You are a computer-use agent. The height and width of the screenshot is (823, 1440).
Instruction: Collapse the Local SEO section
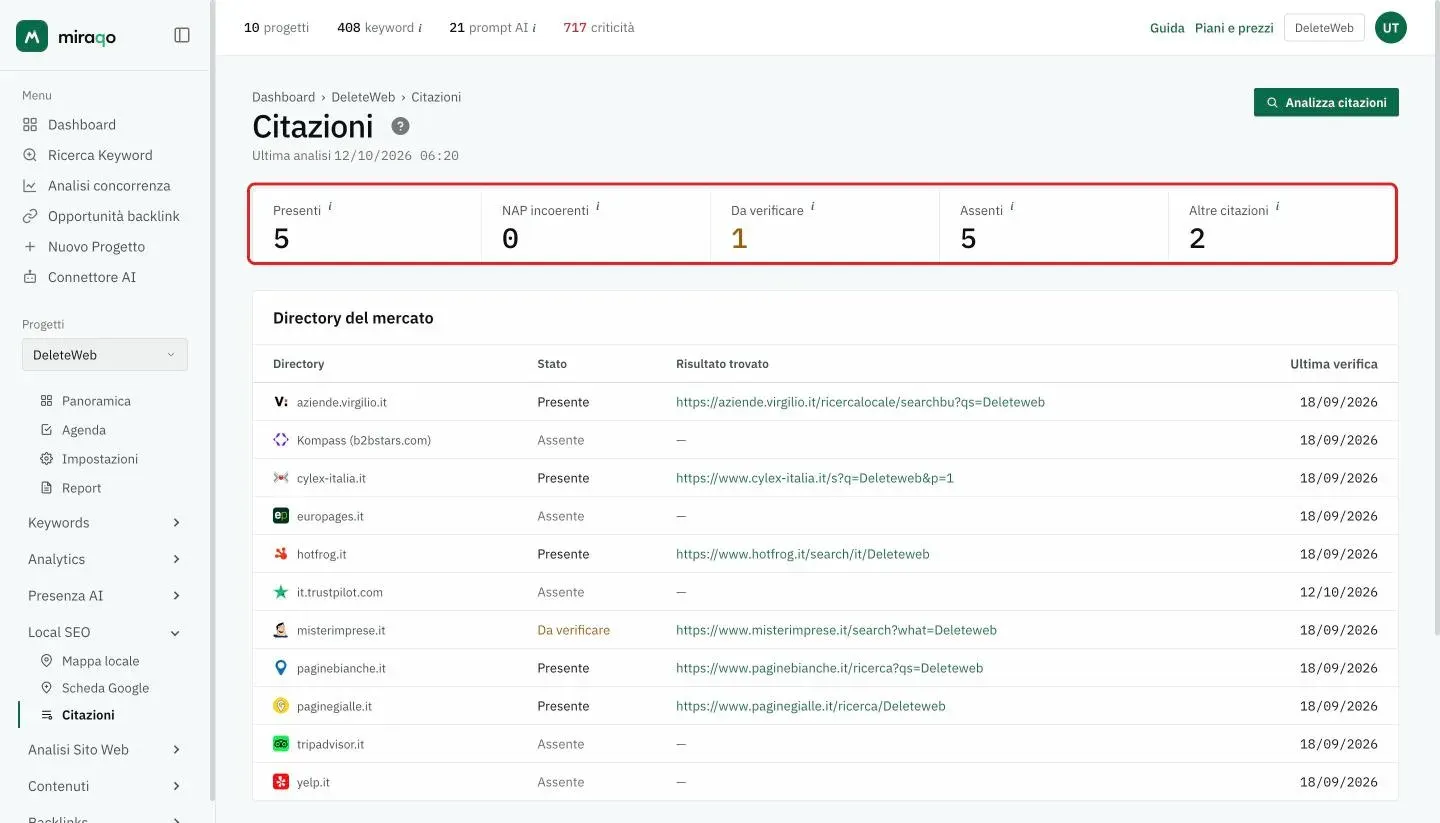(x=105, y=632)
